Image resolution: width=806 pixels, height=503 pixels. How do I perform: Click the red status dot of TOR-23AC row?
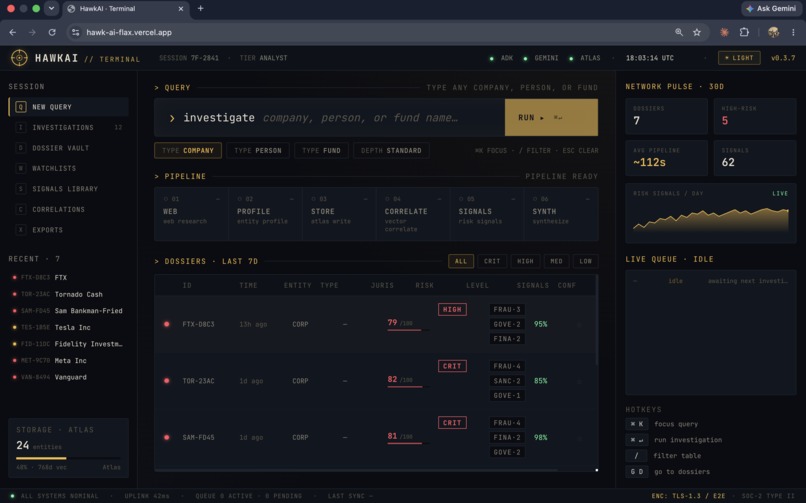pos(167,381)
